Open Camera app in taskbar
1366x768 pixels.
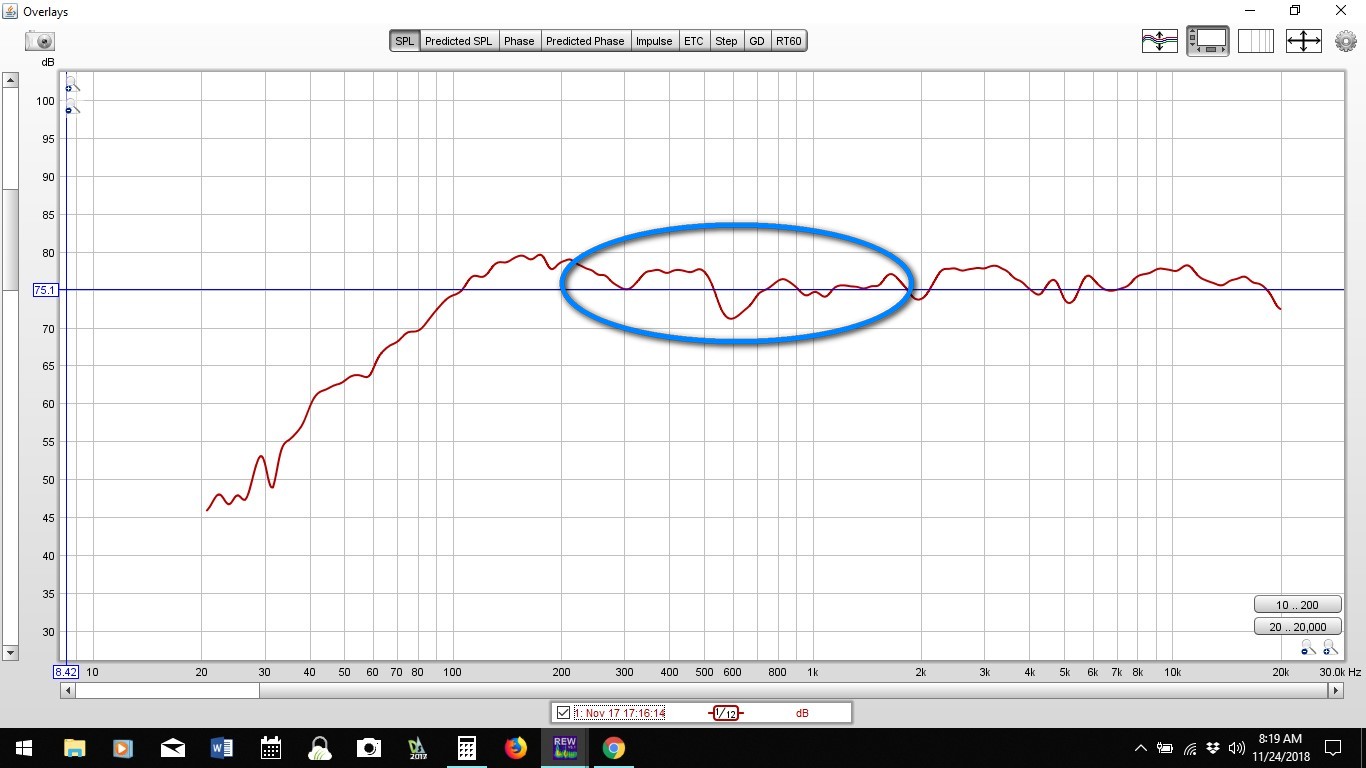pyautogui.click(x=368, y=748)
